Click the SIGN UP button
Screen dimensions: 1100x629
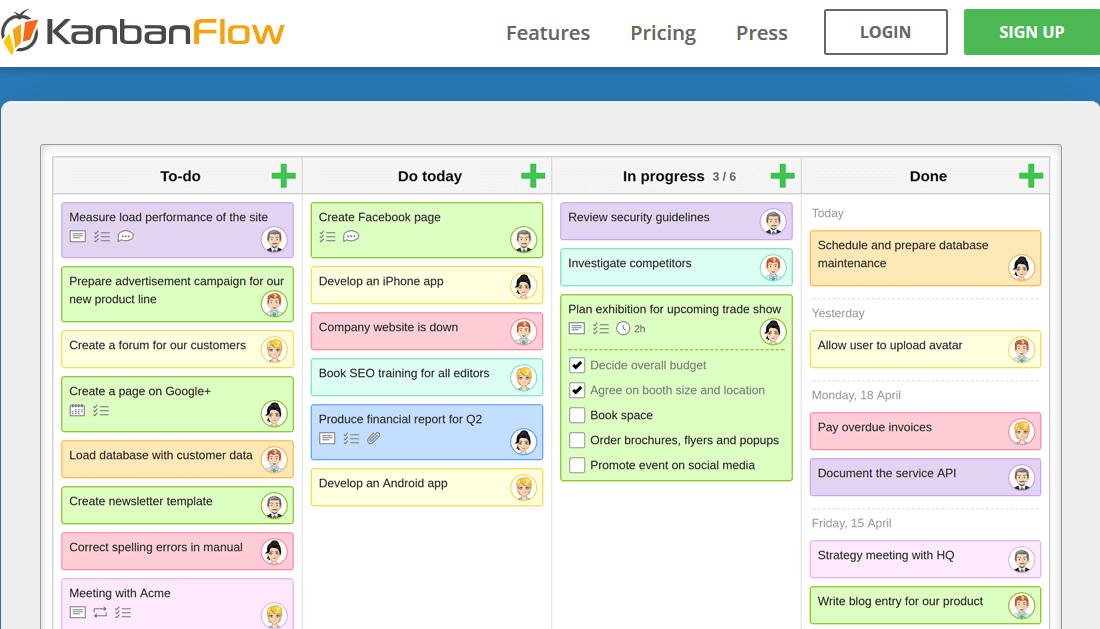coord(1031,31)
